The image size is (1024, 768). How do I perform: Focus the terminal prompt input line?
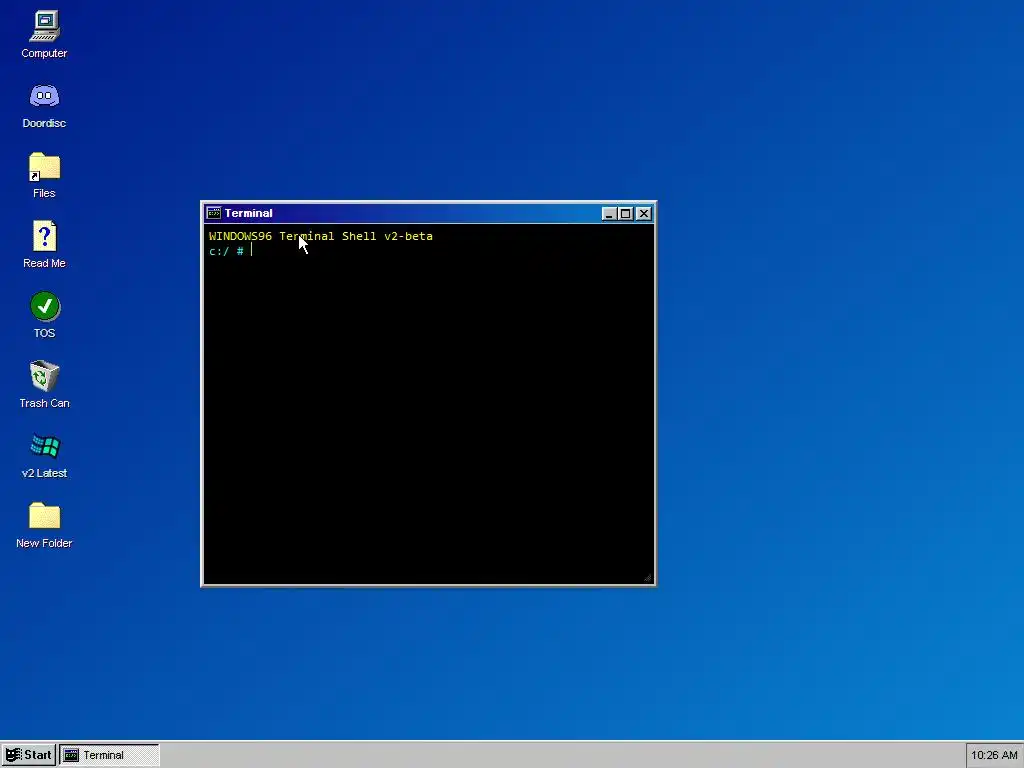coord(428,251)
